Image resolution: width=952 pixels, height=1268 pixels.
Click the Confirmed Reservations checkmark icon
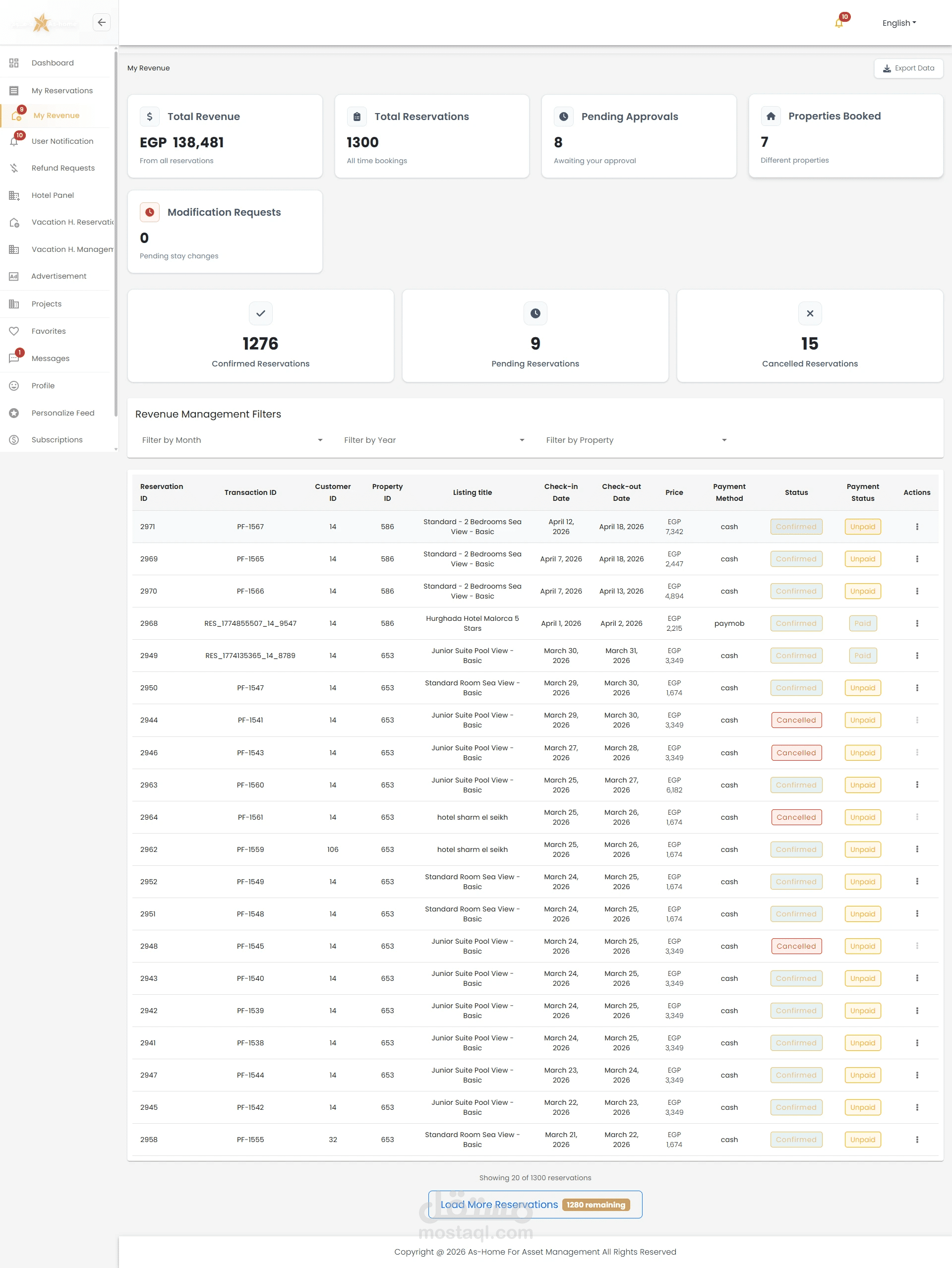tap(260, 313)
